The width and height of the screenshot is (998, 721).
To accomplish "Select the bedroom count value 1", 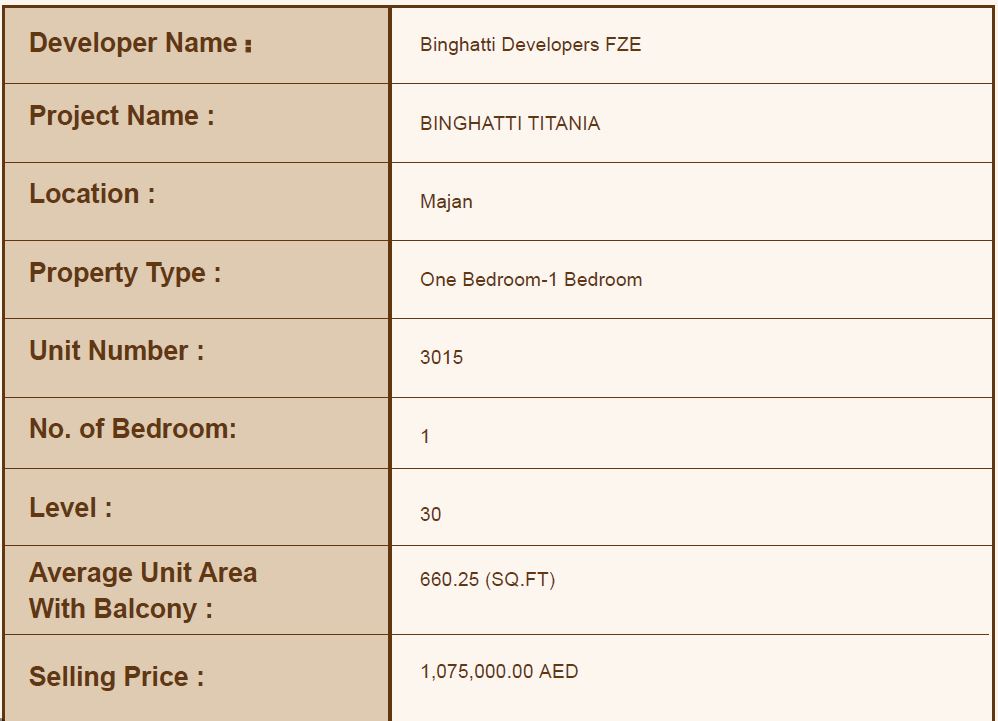I will [425, 437].
